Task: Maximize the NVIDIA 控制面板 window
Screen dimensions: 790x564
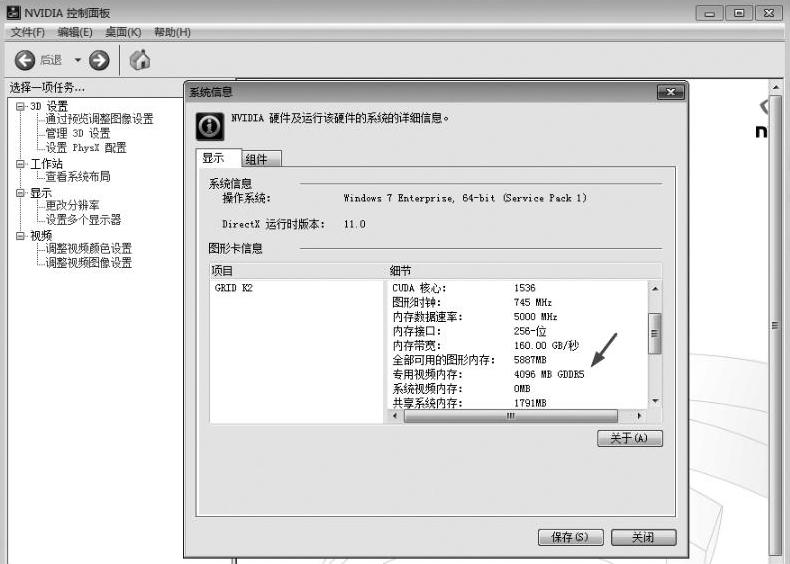Action: pos(739,13)
